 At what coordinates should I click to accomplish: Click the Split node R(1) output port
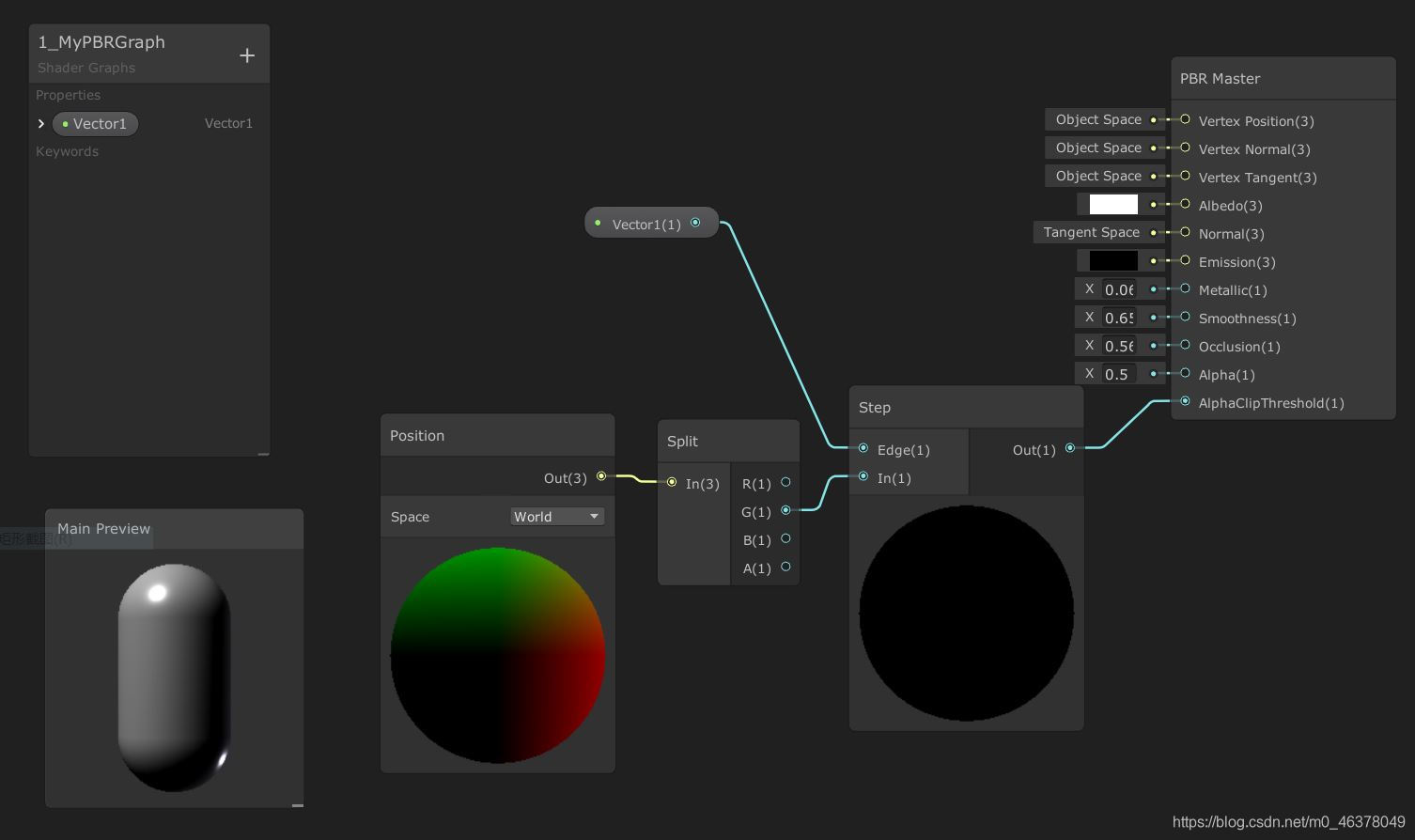coord(785,482)
